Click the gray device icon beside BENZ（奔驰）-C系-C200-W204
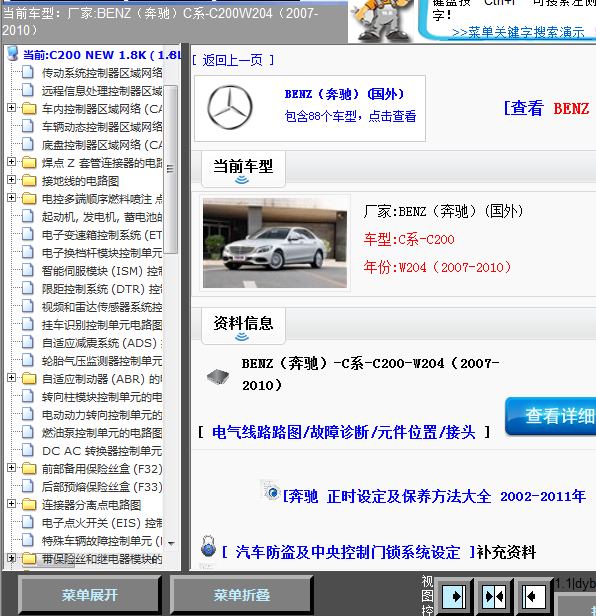 click(x=218, y=377)
